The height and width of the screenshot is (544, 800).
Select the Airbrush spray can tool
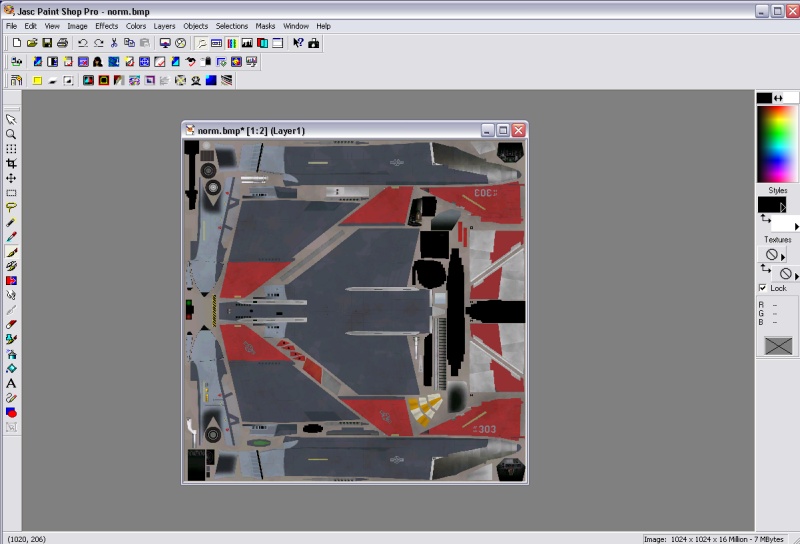(11, 354)
